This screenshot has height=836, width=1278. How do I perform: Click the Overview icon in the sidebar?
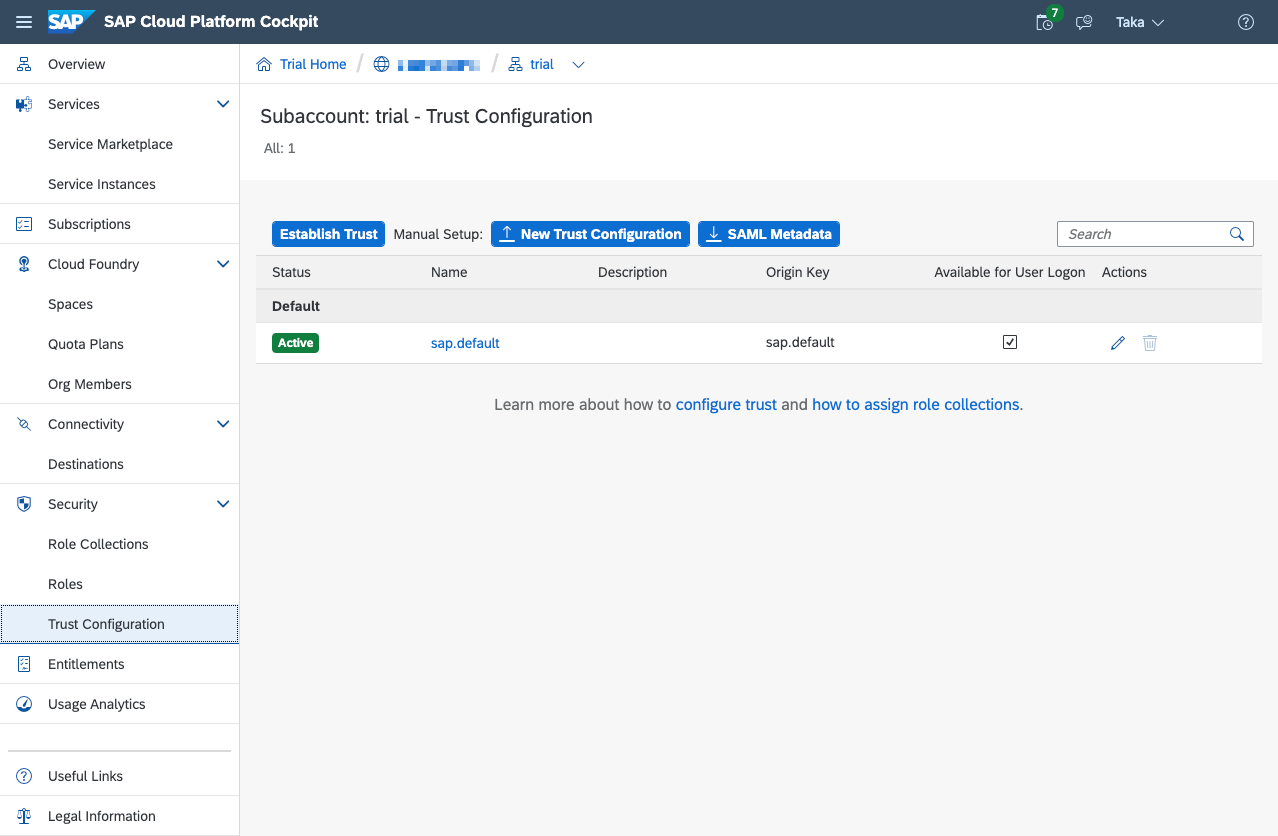coord(24,64)
